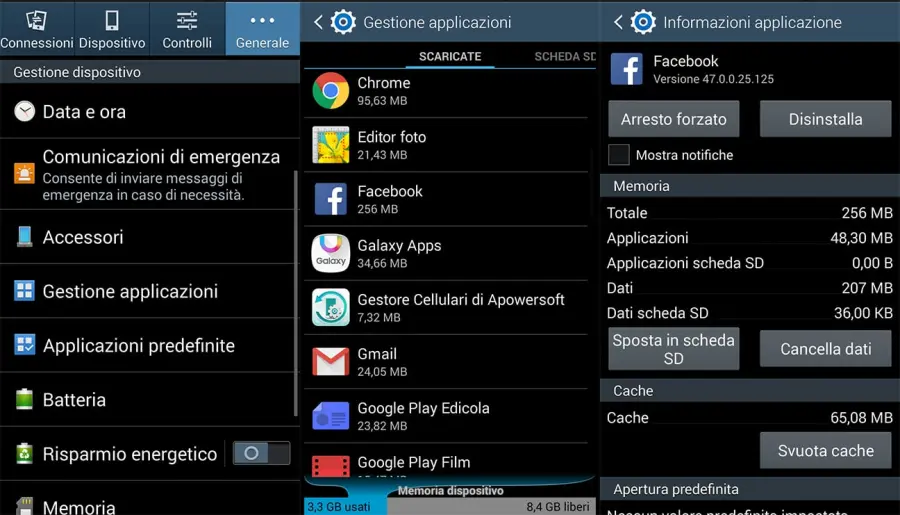The image size is (900, 515).
Task: Click the Facebook icon in app info header
Action: (626, 69)
